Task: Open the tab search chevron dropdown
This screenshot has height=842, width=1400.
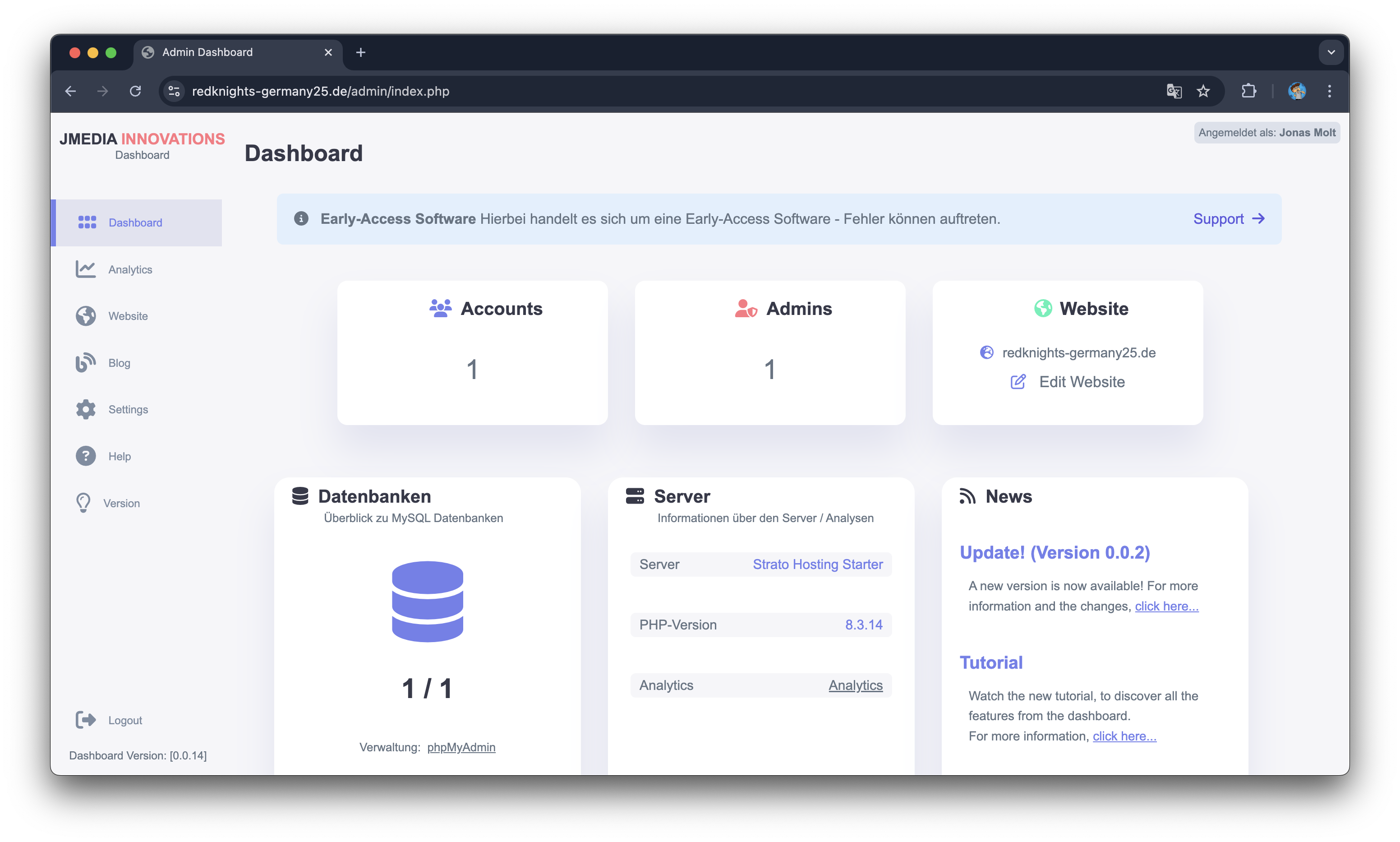Action: (1331, 52)
